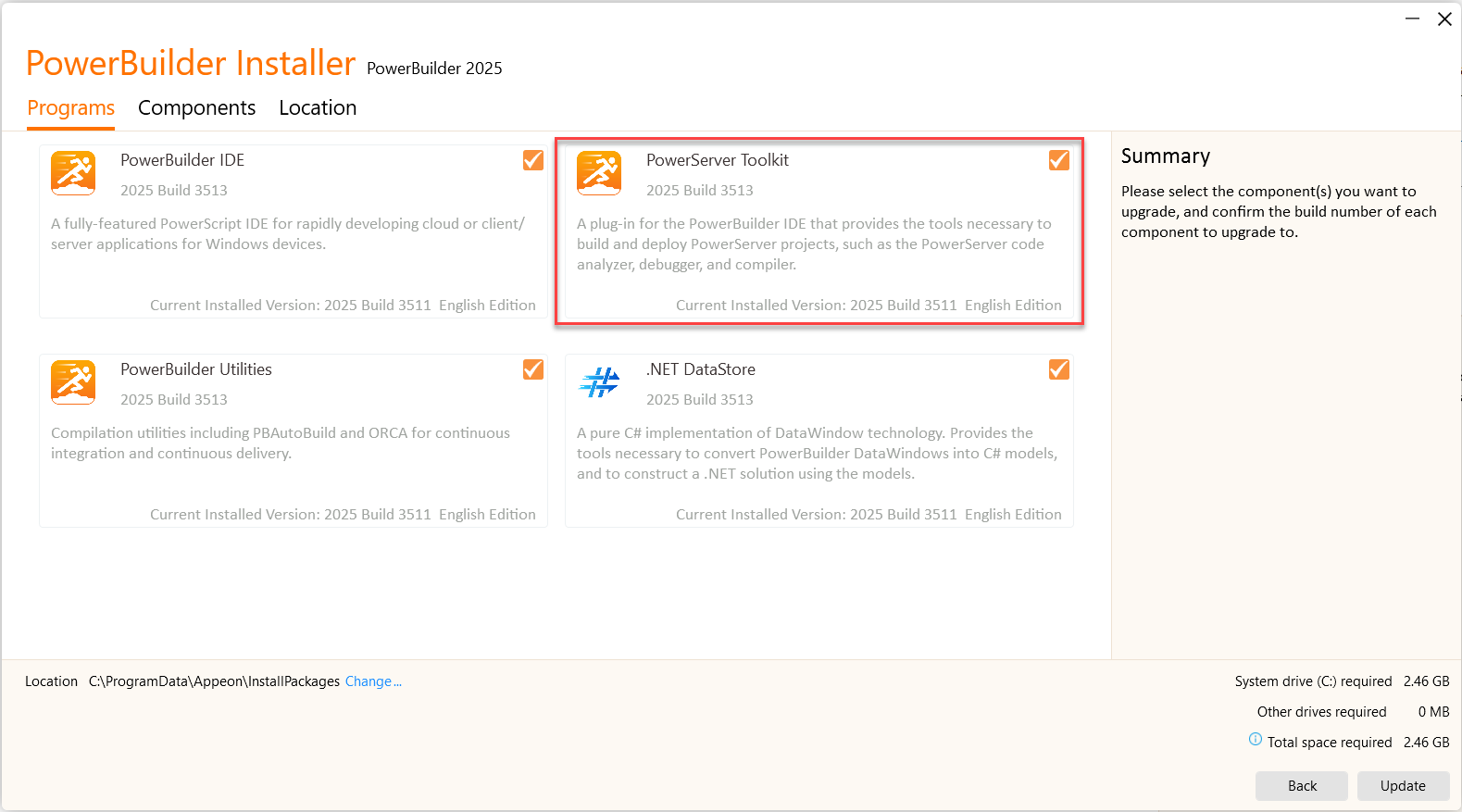The height and width of the screenshot is (812, 1462).
Task: Click the PowerBuilder Utilities runner icon
Action: tap(73, 382)
